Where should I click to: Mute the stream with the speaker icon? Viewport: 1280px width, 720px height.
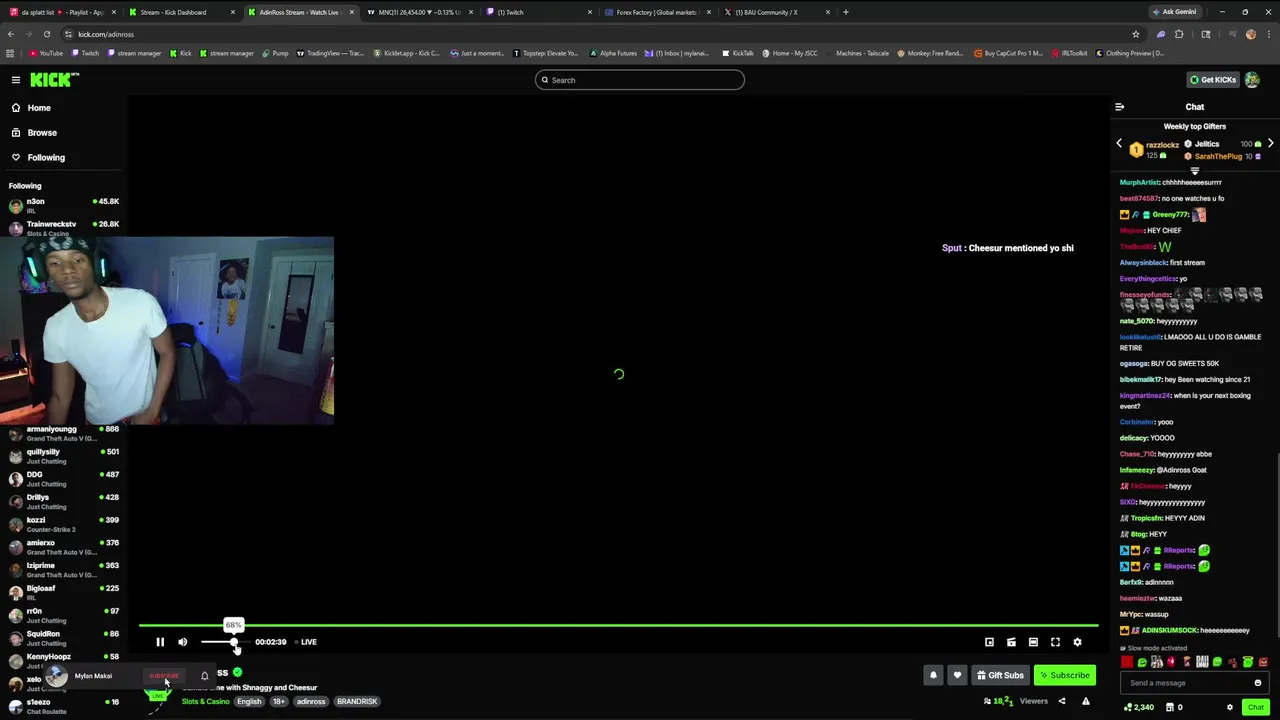pyautogui.click(x=182, y=642)
